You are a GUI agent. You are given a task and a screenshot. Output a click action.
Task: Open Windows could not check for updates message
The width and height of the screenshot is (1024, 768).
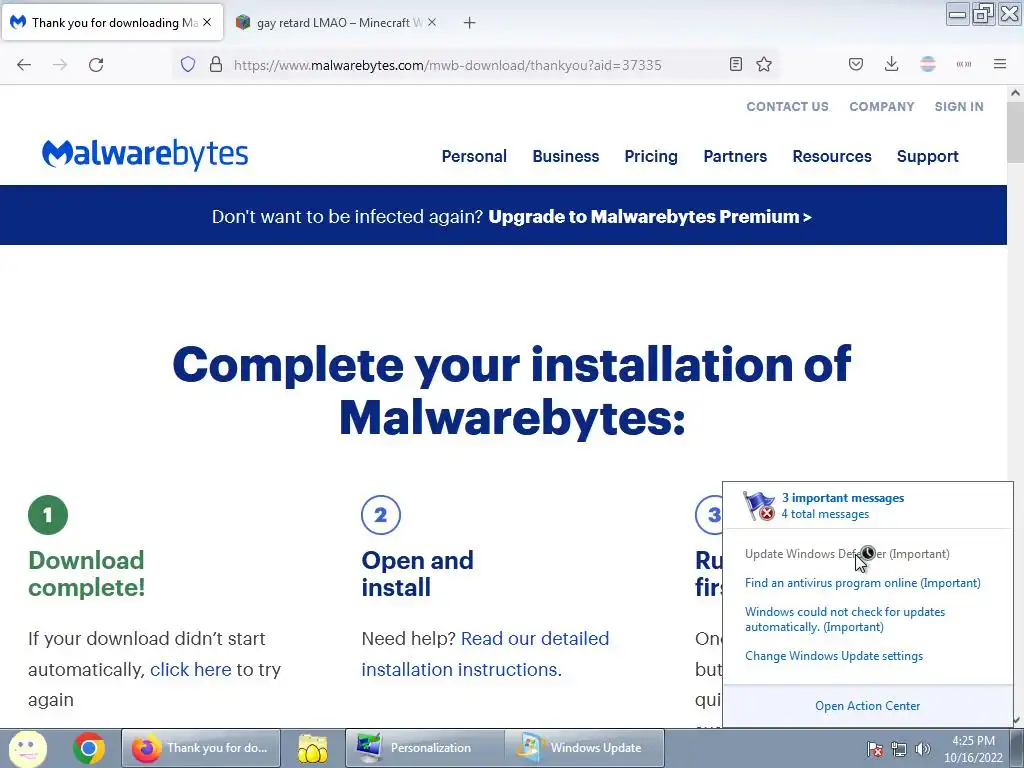(x=845, y=619)
